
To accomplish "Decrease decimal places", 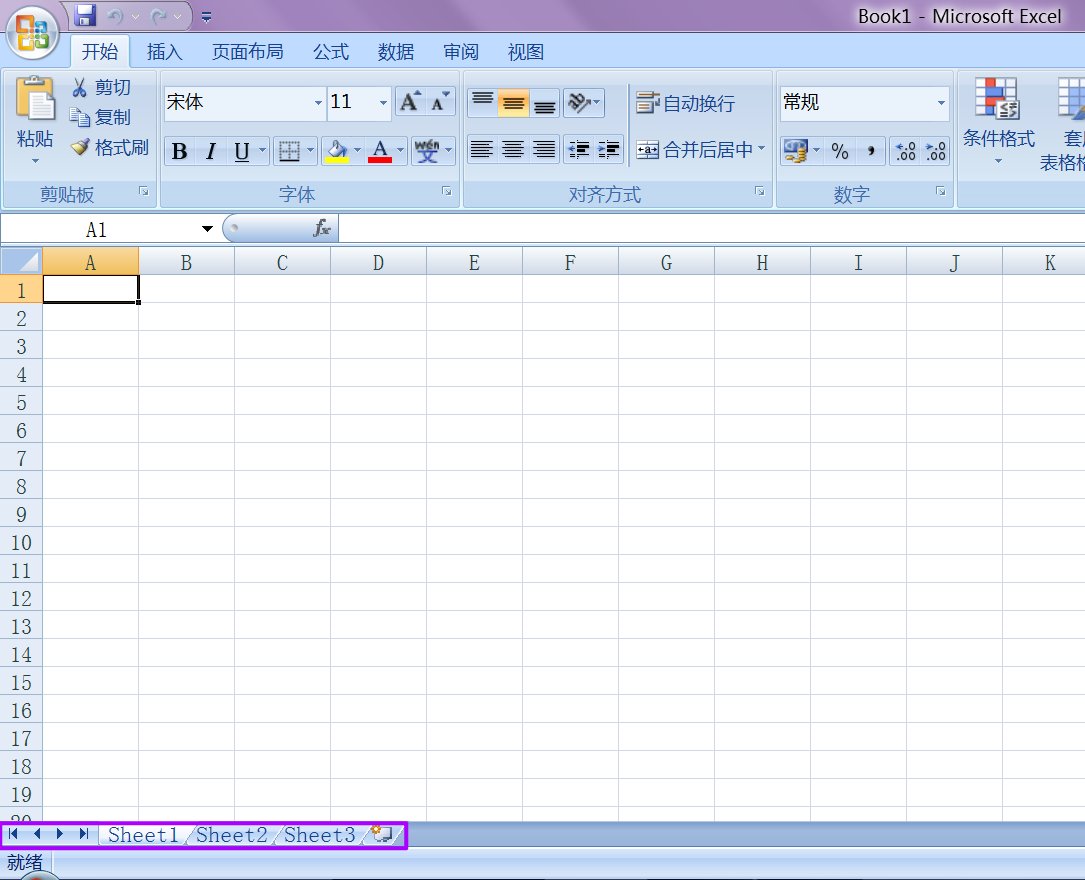I will (936, 151).
